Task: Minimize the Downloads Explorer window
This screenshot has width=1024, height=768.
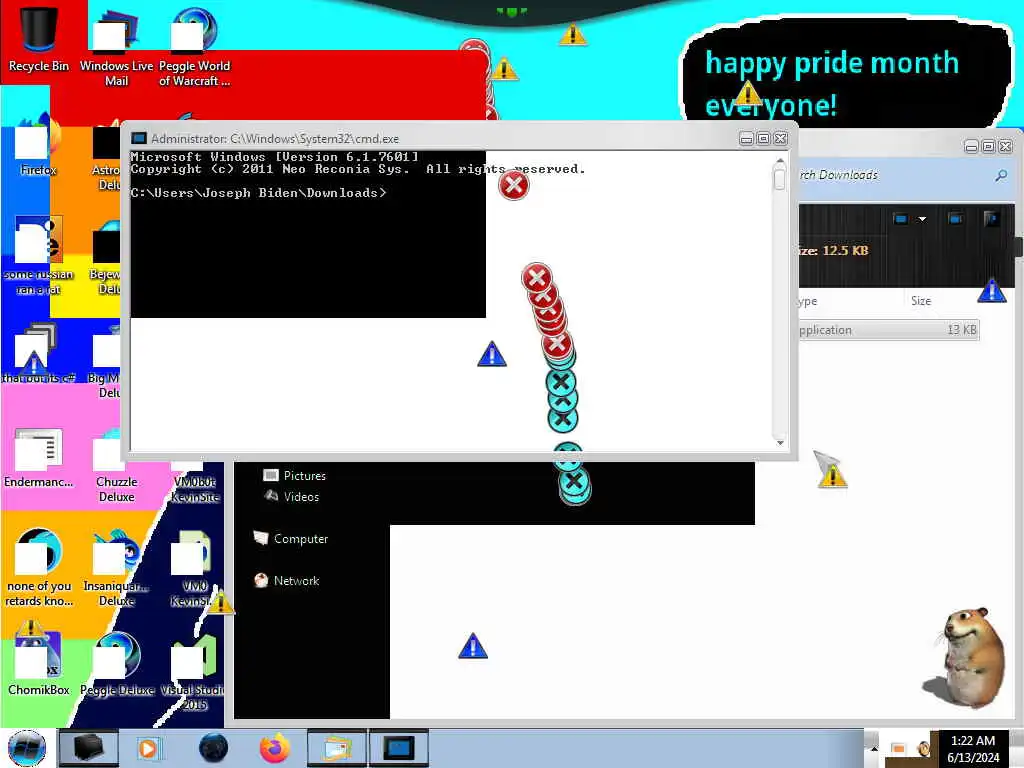Action: click(971, 147)
